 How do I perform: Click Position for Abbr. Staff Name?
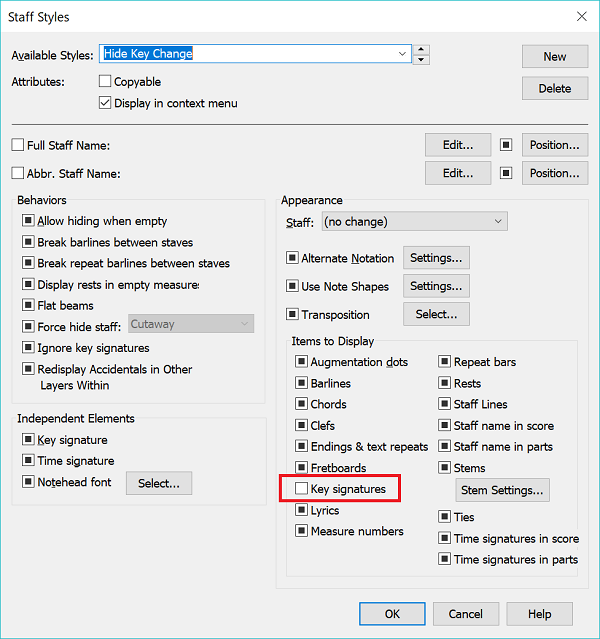point(554,173)
